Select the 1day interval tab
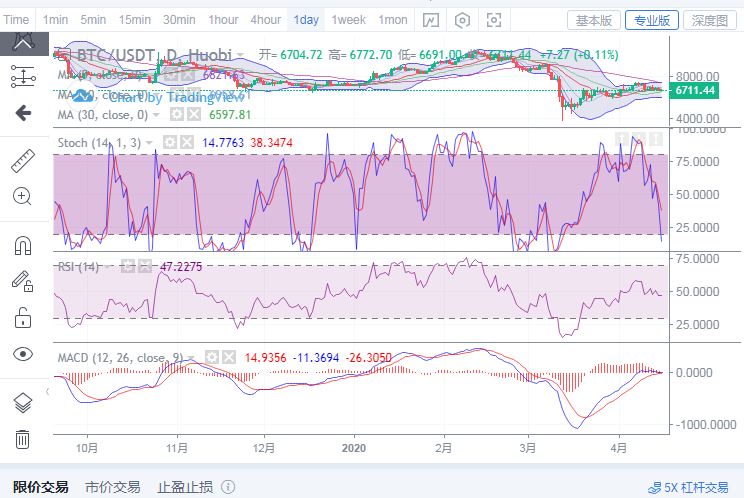This screenshot has width=744, height=498. click(x=306, y=20)
